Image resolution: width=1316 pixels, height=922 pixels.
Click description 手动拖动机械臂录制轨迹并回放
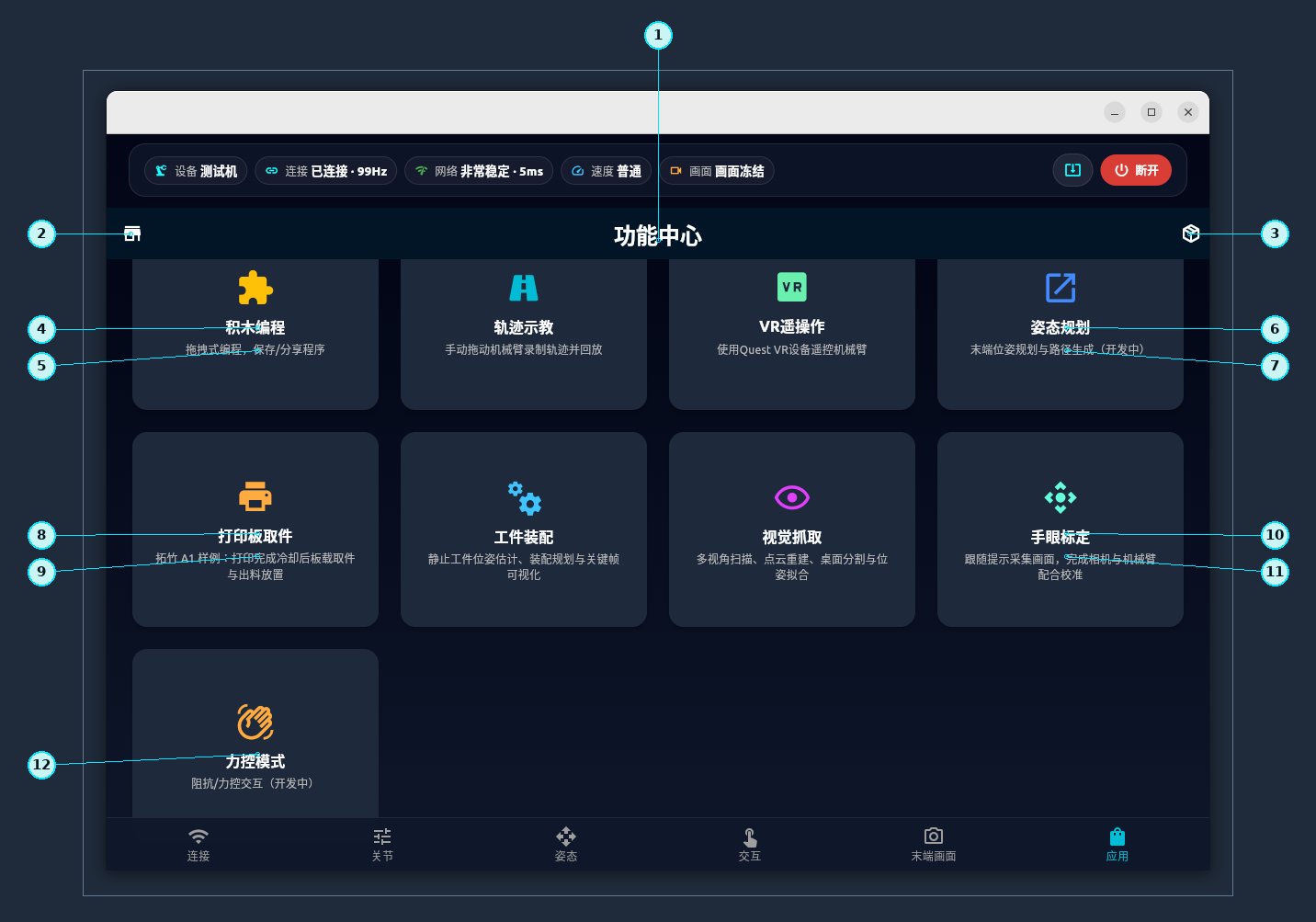tap(524, 349)
